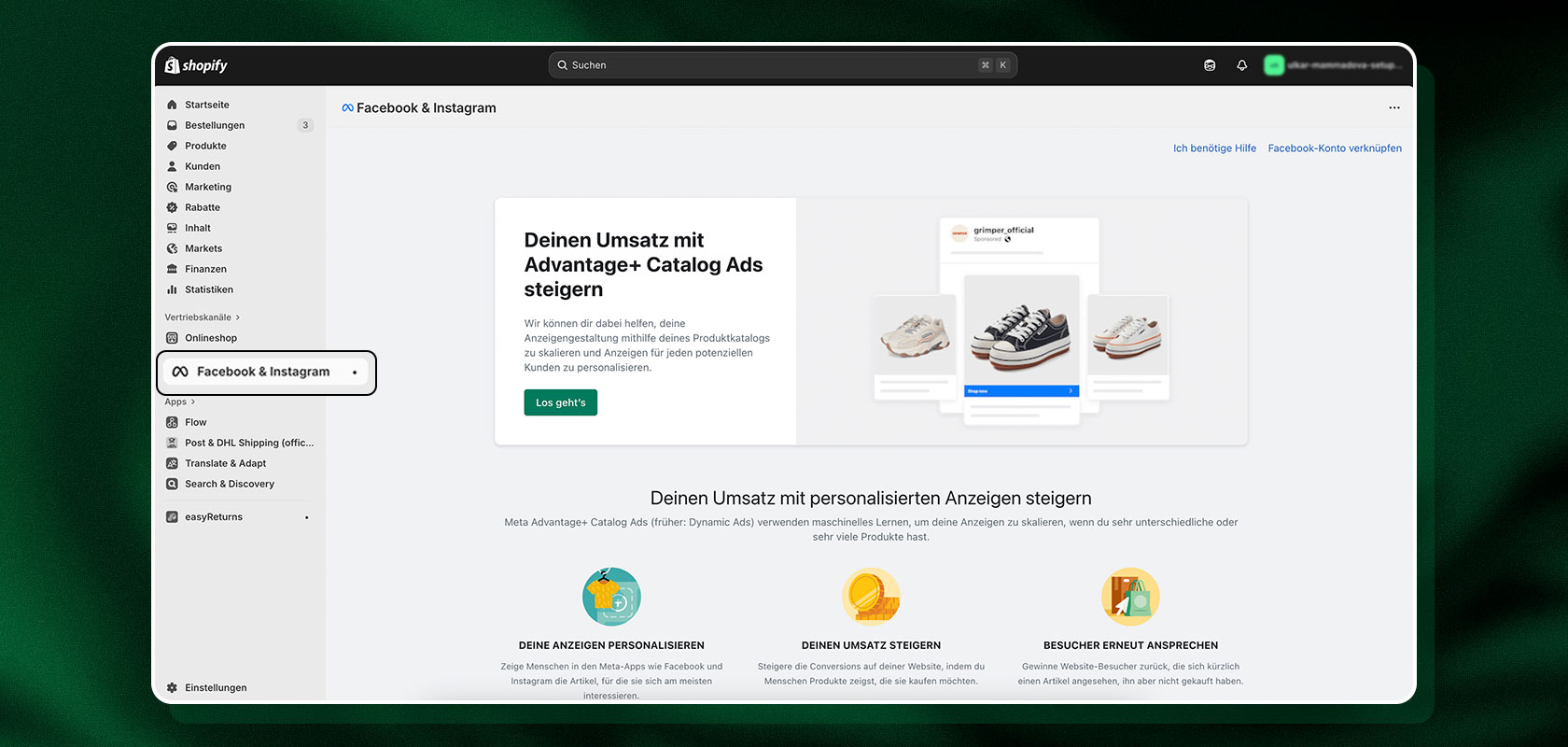Click the magnifier icon in search bar
The height and width of the screenshot is (747, 1568).
(563, 65)
